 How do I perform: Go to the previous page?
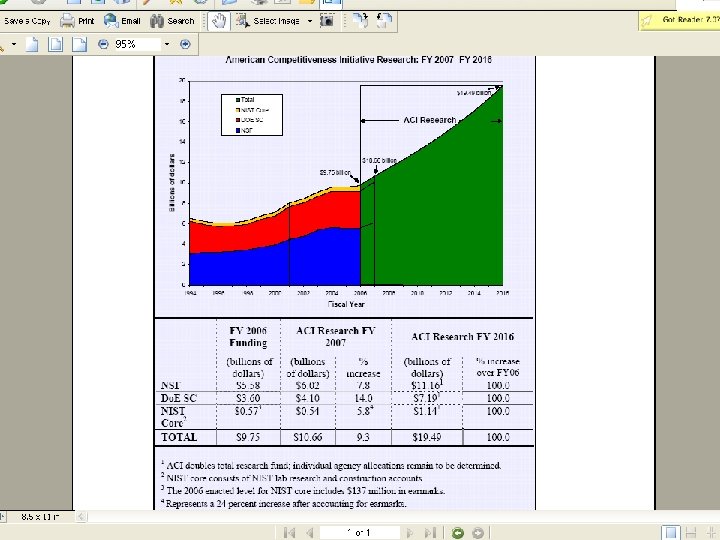pos(310,533)
